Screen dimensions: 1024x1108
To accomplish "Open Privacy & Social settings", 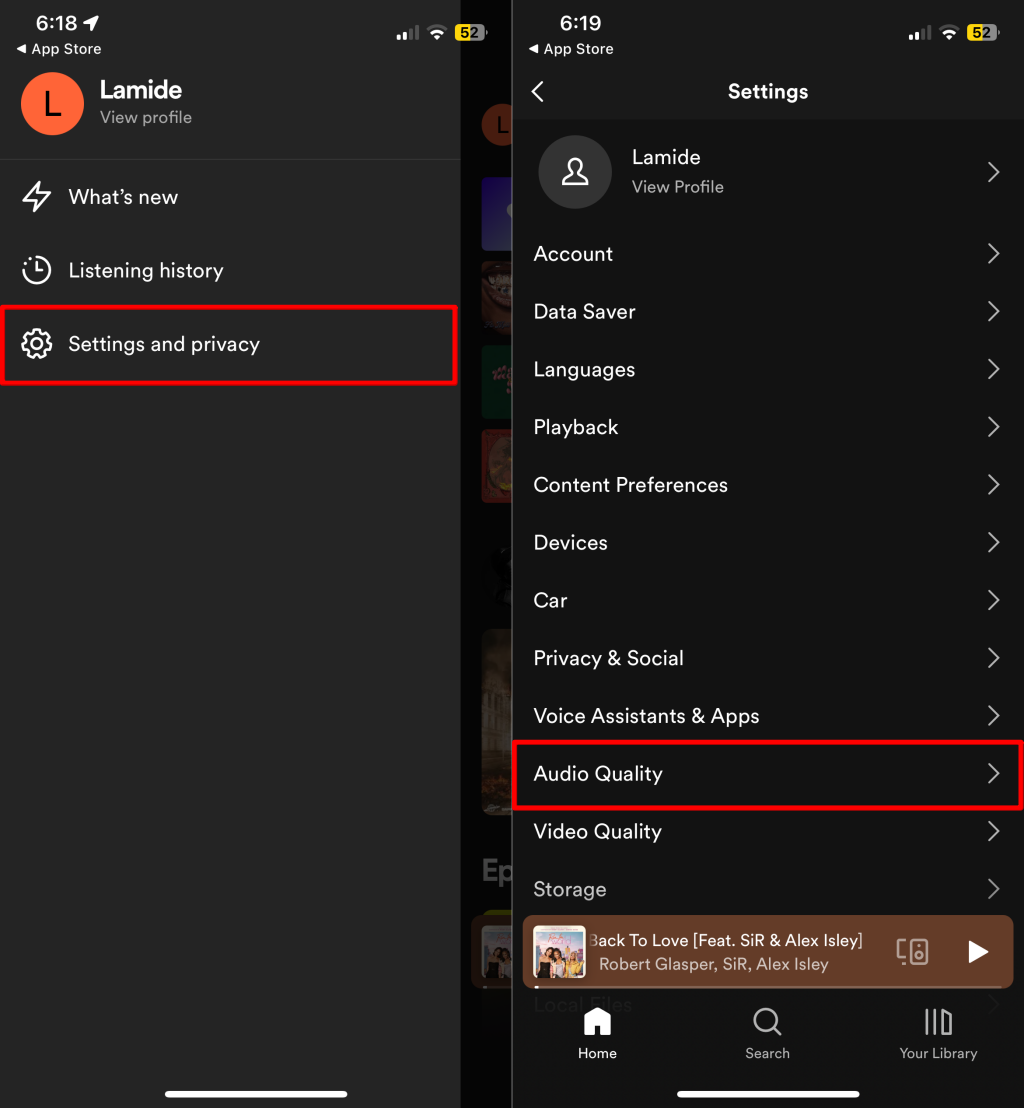I will click(767, 658).
